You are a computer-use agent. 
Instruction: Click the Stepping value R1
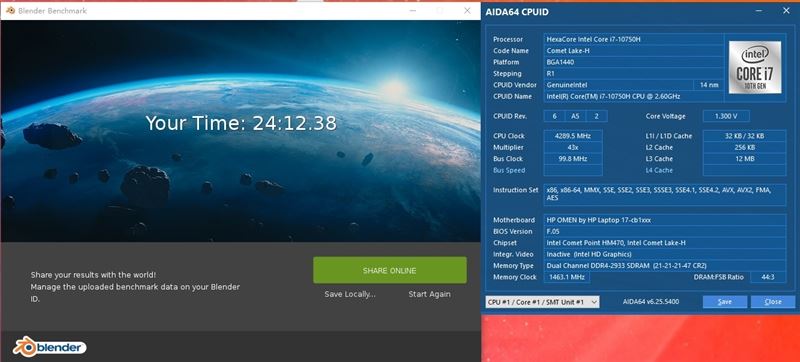[x=634, y=73]
